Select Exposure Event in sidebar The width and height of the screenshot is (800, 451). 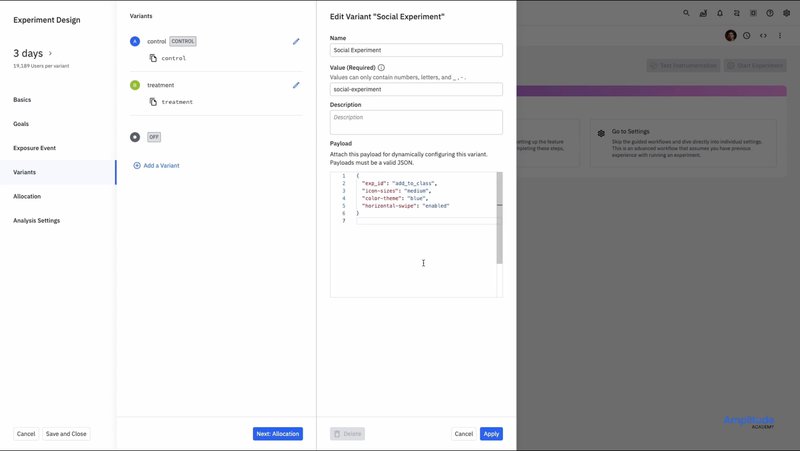[x=34, y=148]
